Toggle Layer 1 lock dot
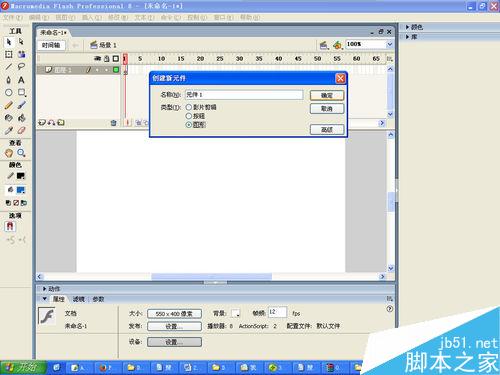The height and width of the screenshot is (375, 500). 107,70
